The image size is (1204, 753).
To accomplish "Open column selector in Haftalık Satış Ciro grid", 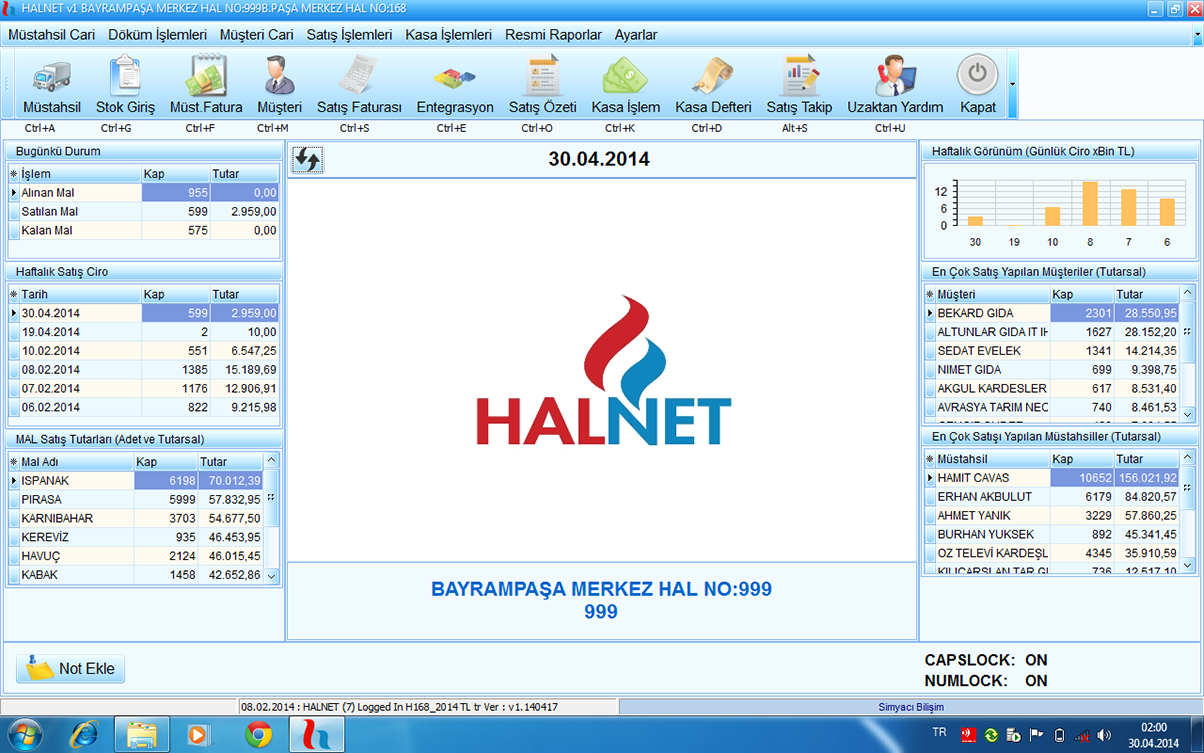I will point(14,294).
